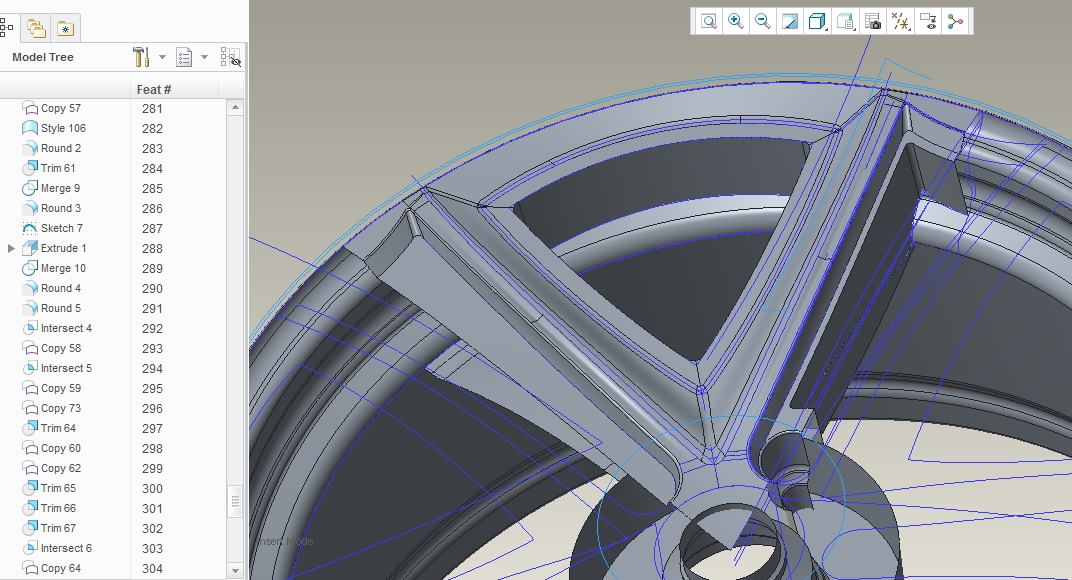Image resolution: width=1072 pixels, height=580 pixels.
Task: Click feature number 288 cell
Action: click(152, 248)
